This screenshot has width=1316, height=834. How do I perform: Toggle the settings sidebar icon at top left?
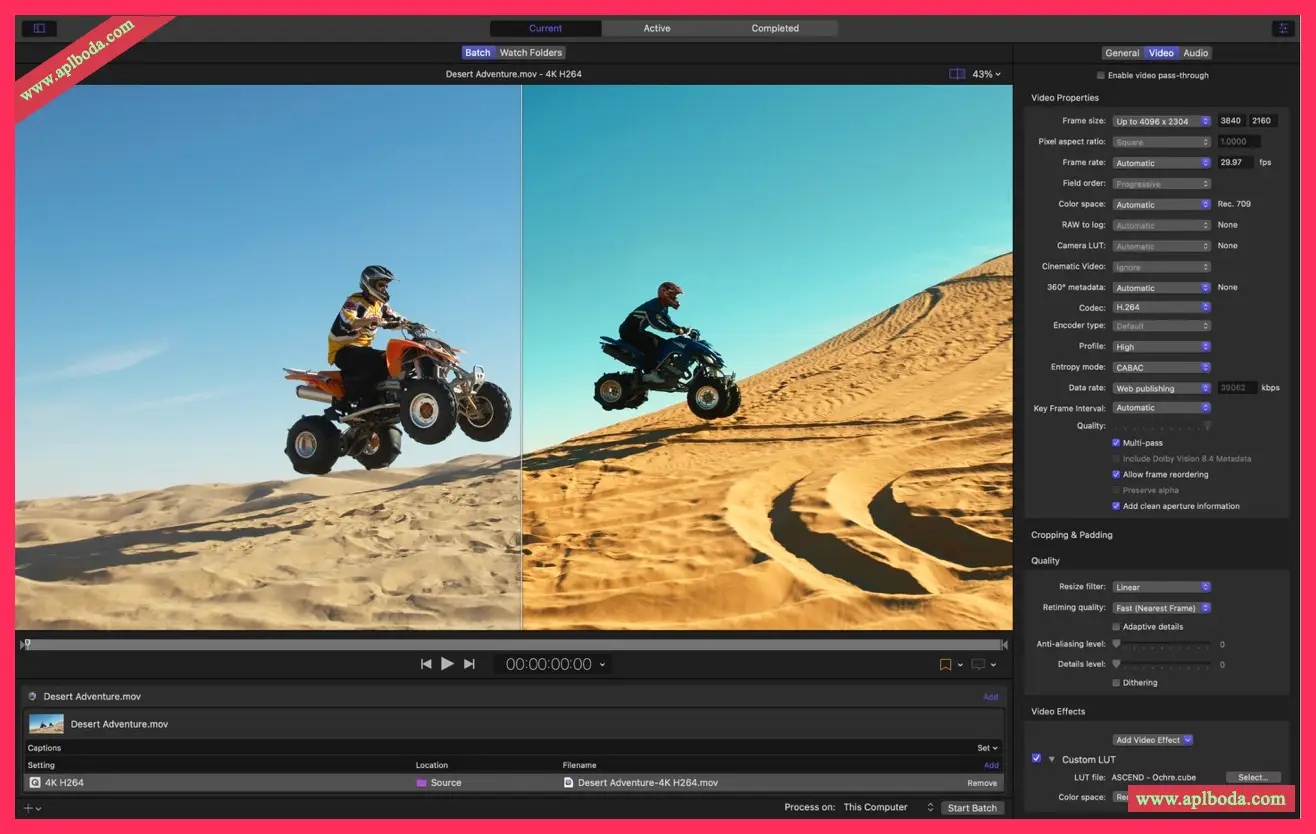point(39,29)
